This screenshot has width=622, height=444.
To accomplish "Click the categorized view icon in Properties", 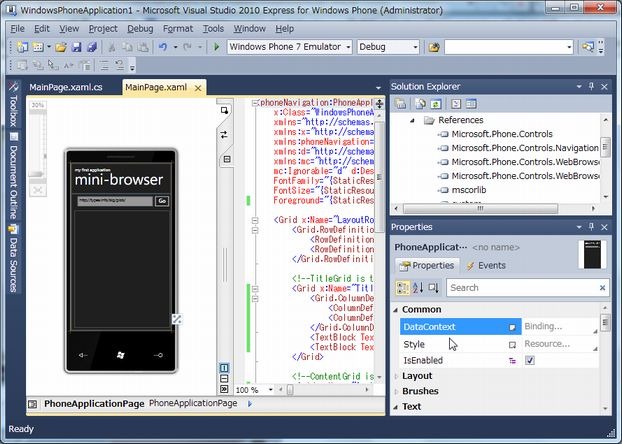I will [403, 288].
